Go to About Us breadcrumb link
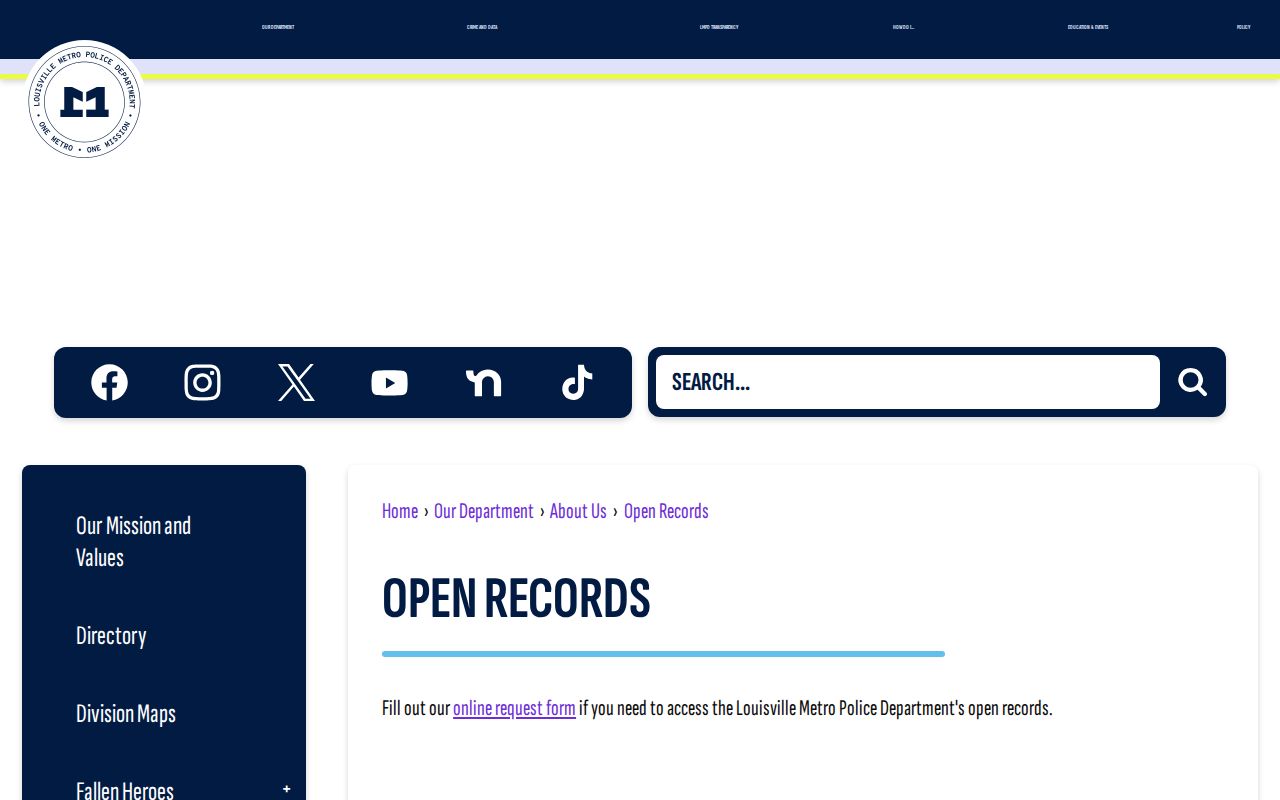The width and height of the screenshot is (1280, 800). point(578,511)
